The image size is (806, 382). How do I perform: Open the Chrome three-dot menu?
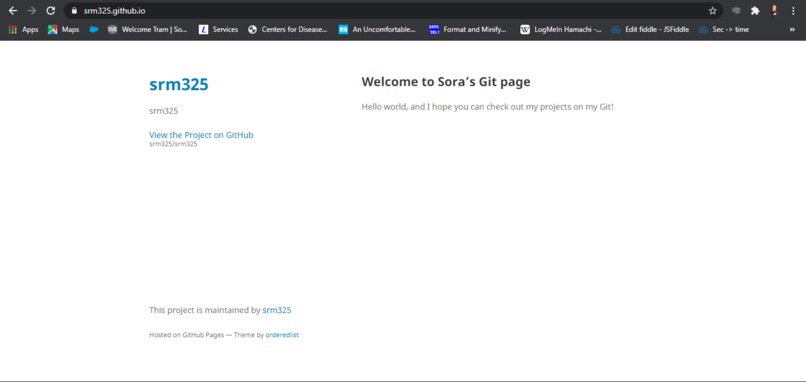pos(793,11)
